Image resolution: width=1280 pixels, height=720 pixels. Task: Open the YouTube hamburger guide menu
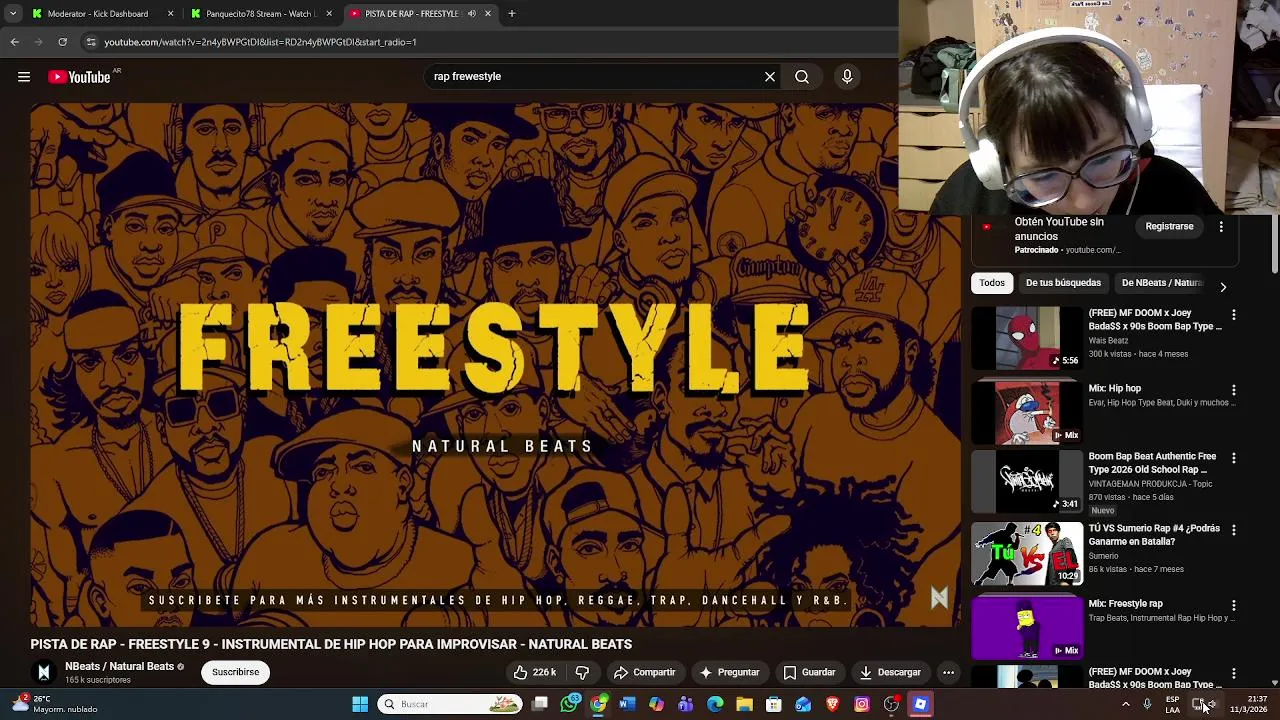pyautogui.click(x=24, y=77)
